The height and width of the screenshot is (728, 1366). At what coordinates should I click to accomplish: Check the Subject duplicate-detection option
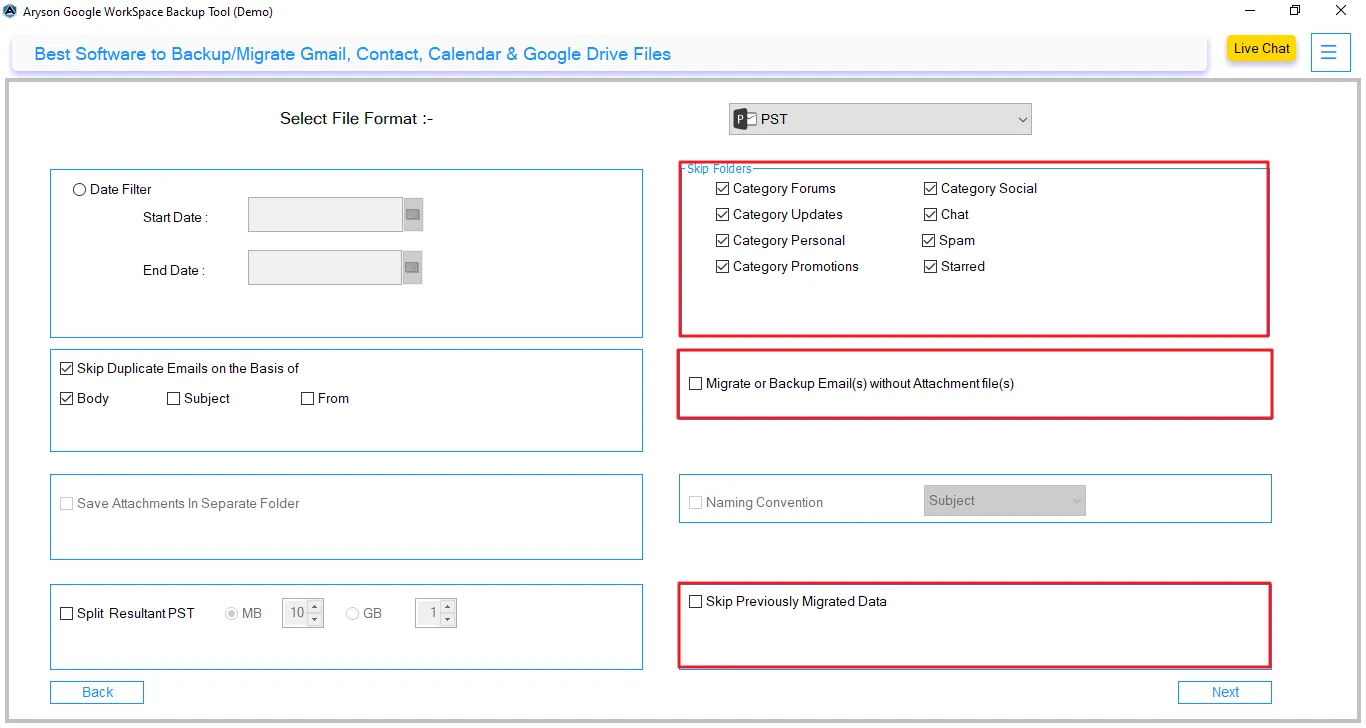point(172,398)
